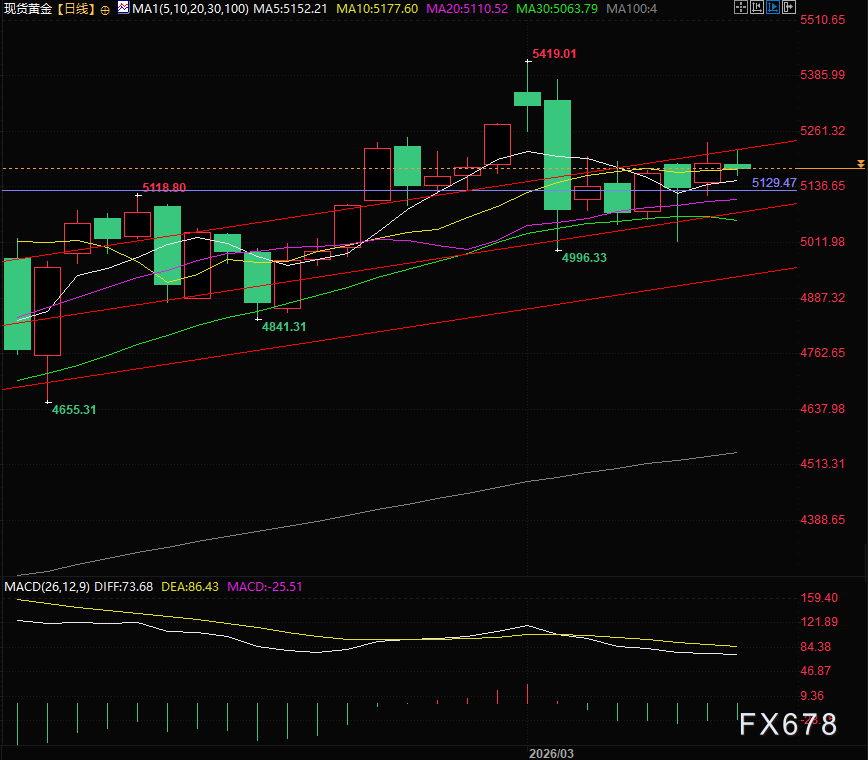Click the orange price marker arrow on right axis
Screen dimensions: 868x760
pyautogui.click(x=860, y=164)
